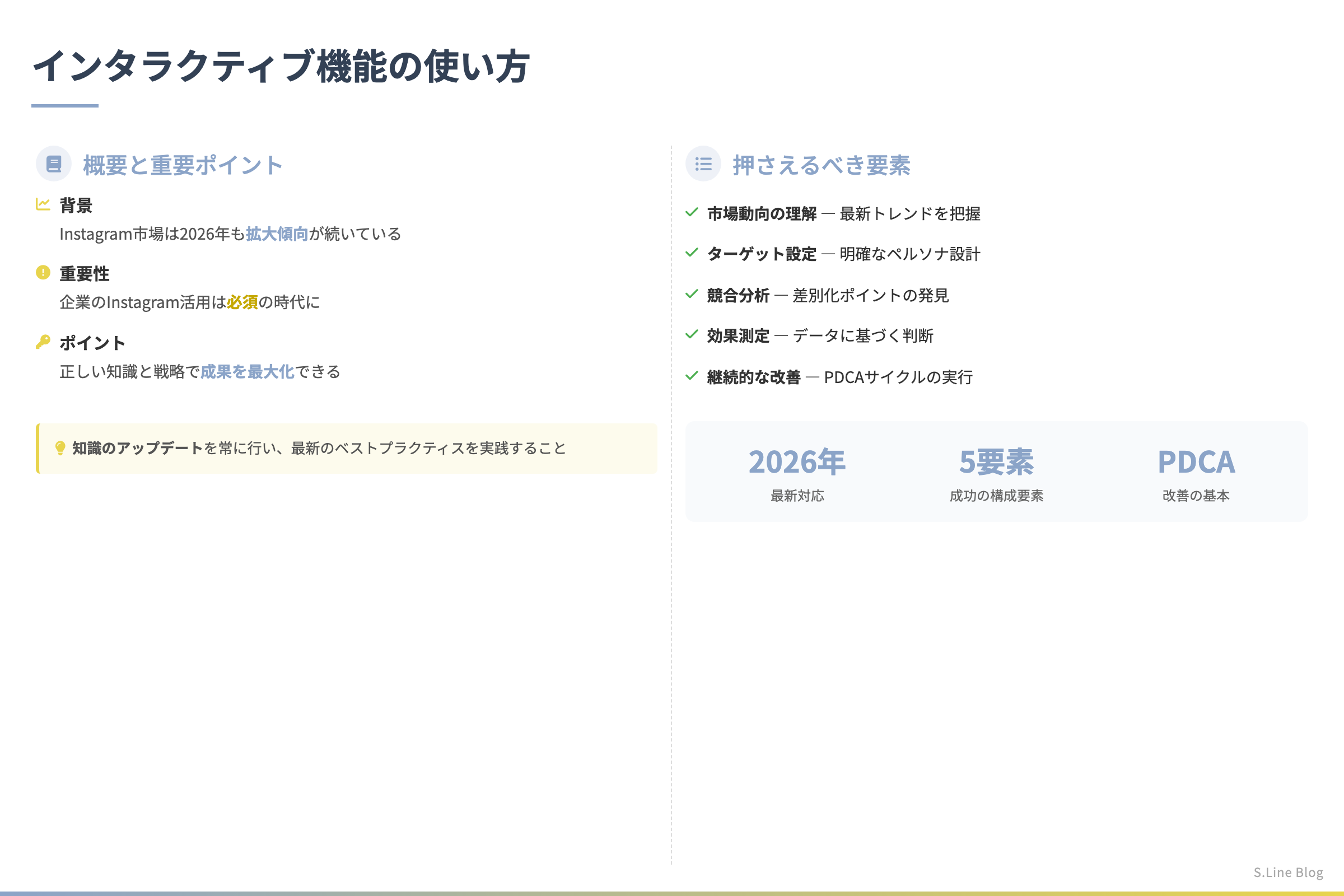Click the S.Line Blog footer text
Screen dimensions: 1344x896
click(1289, 872)
